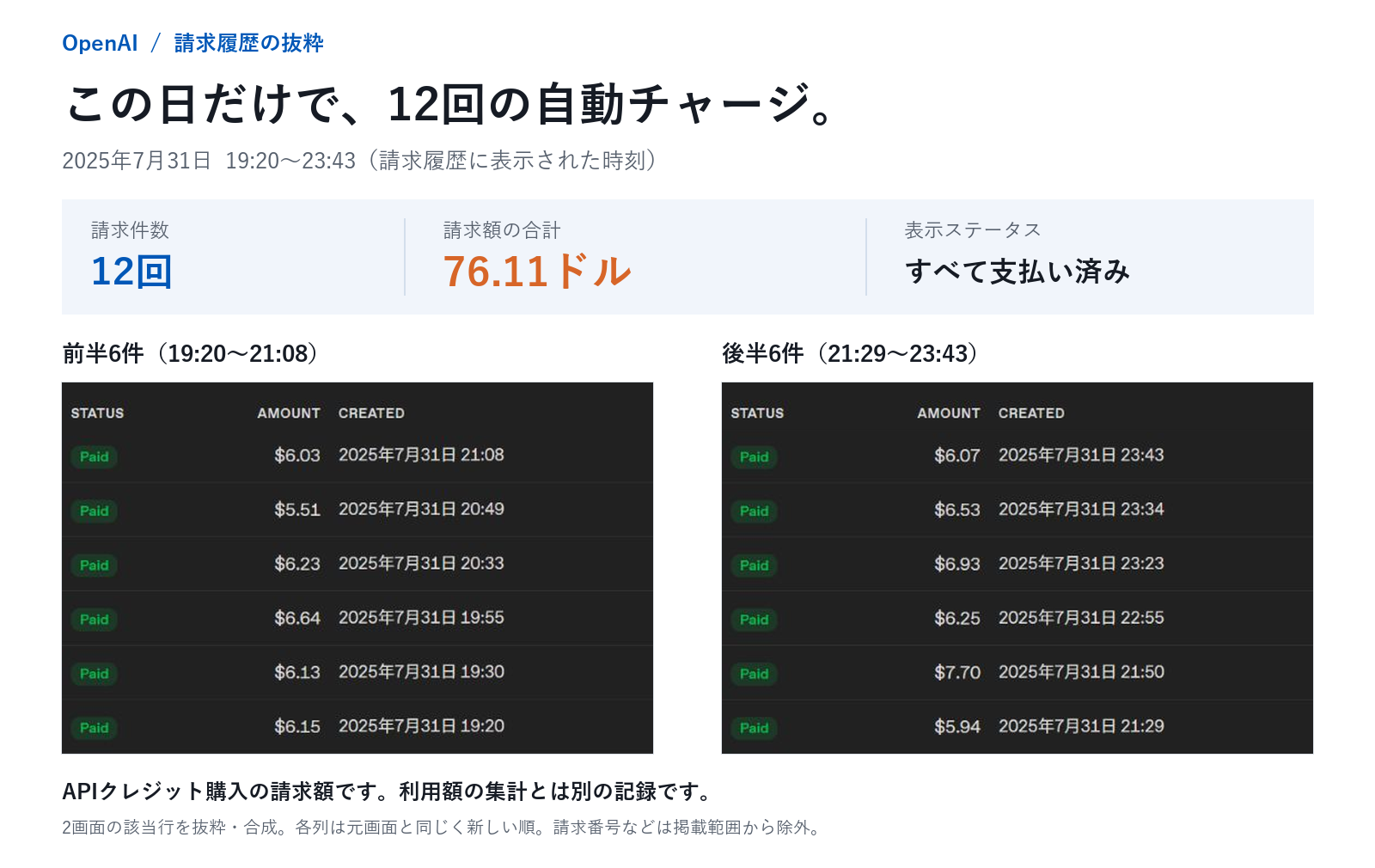Click the date 2025年7月31日 23:43
This screenshot has width=1375, height=868.
[x=1081, y=455]
